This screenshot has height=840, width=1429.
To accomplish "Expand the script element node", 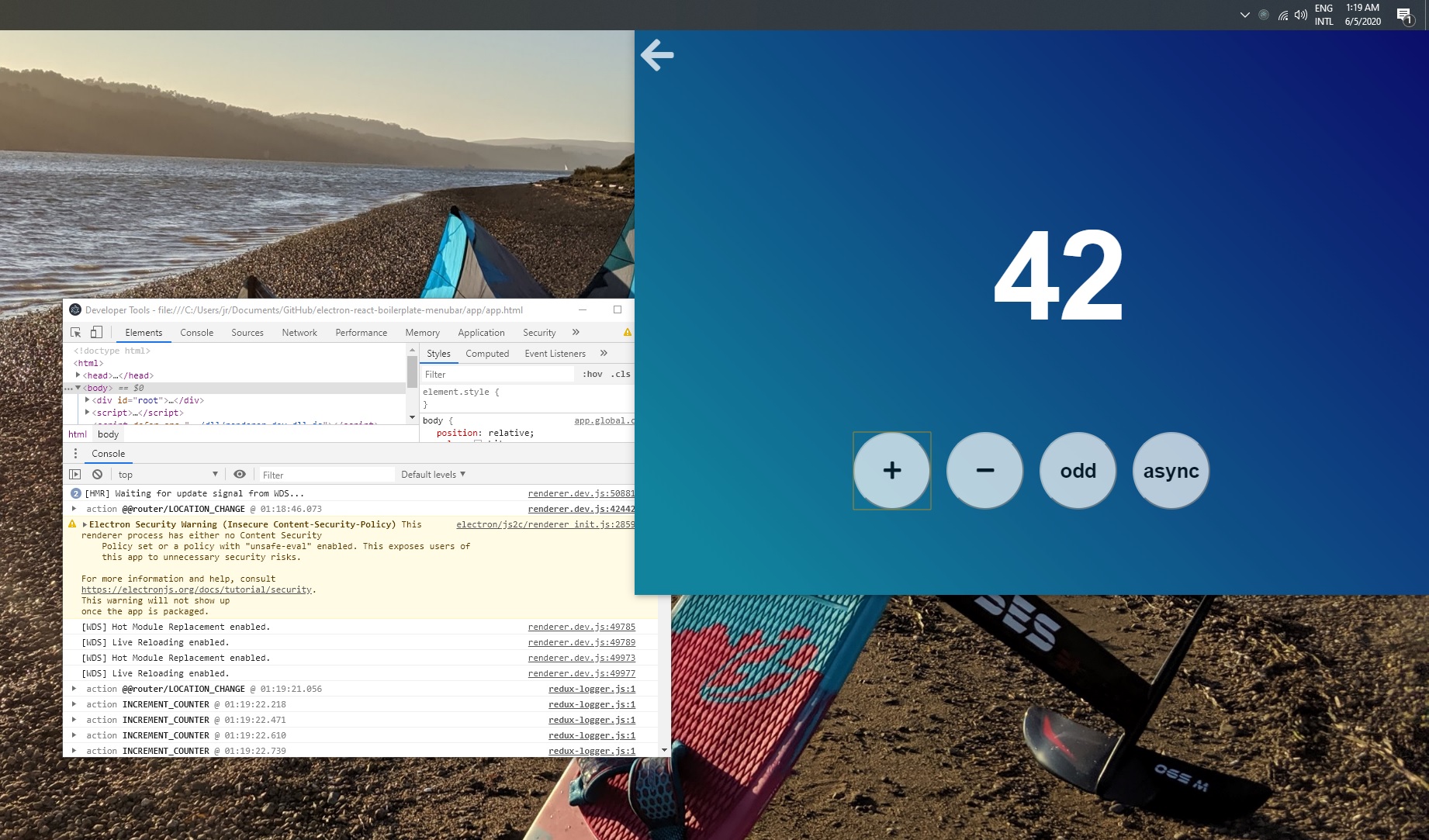I will click(87, 413).
